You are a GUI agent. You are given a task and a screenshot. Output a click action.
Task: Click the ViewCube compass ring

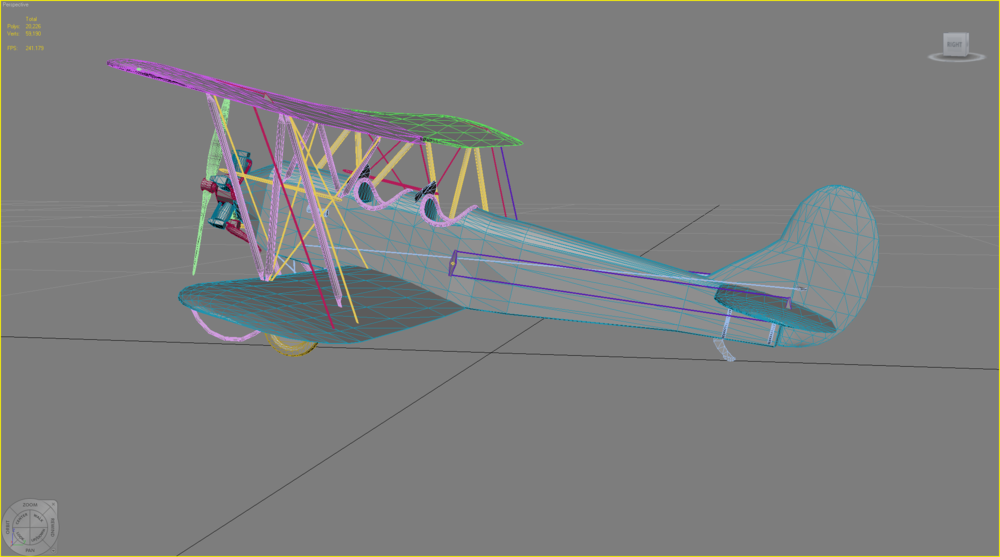[956, 57]
